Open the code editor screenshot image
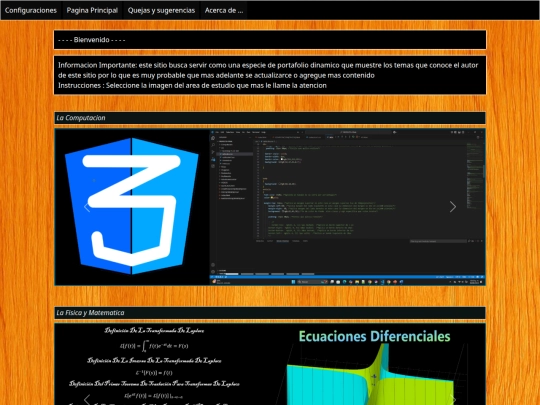This screenshot has width=540, height=405. click(347, 207)
